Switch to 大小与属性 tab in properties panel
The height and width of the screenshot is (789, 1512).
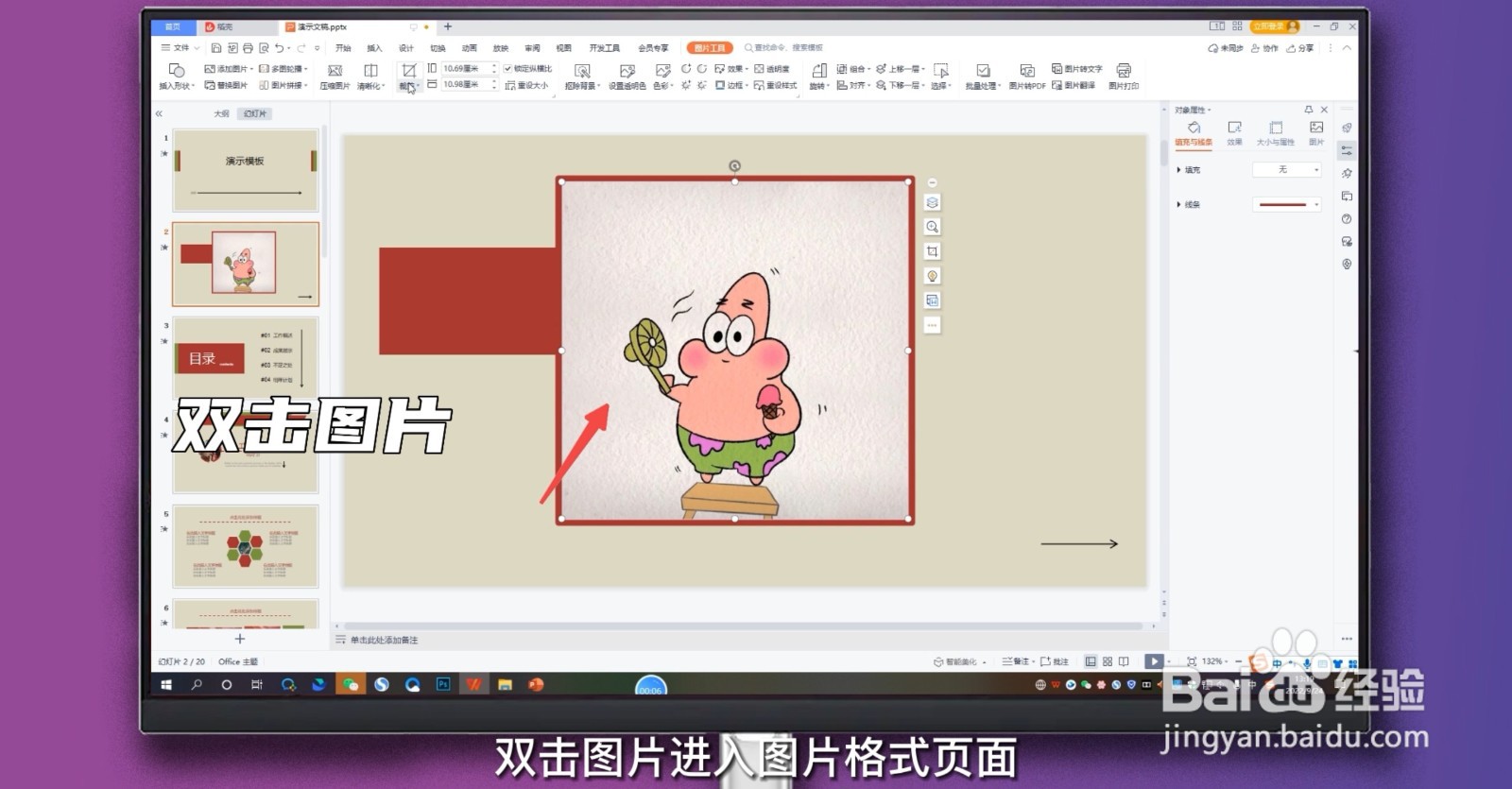pos(1275,133)
